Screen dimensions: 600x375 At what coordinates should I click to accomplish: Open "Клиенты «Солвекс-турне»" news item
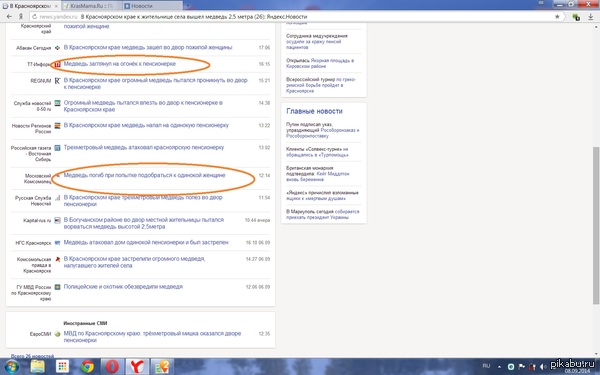tap(317, 152)
